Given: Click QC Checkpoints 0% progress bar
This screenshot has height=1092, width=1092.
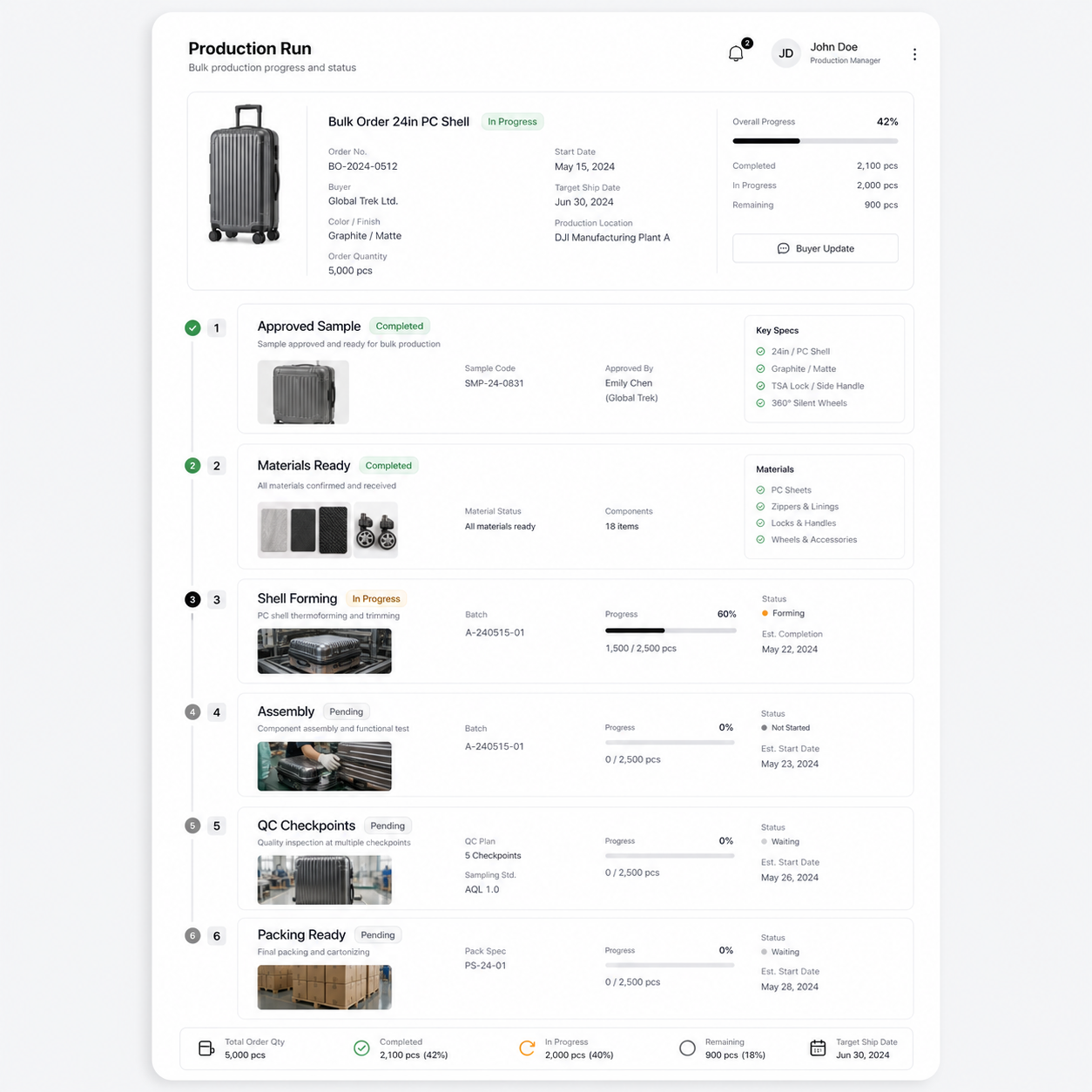Looking at the screenshot, I should point(670,856).
